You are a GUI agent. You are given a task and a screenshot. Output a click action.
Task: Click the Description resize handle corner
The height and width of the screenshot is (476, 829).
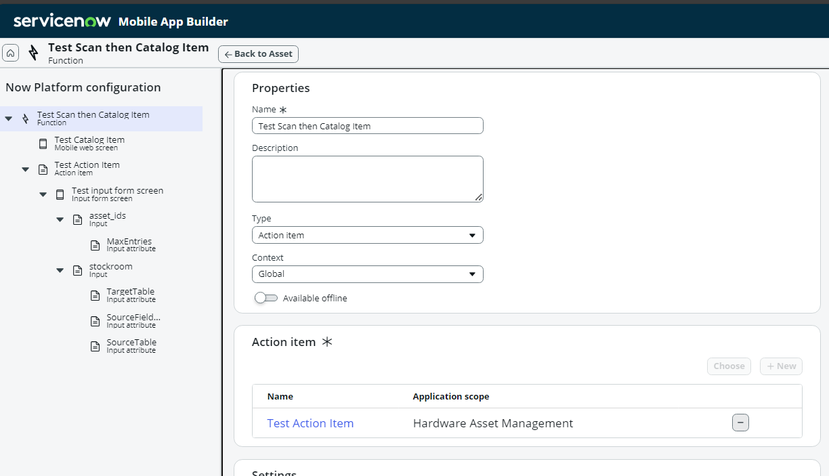pos(478,197)
